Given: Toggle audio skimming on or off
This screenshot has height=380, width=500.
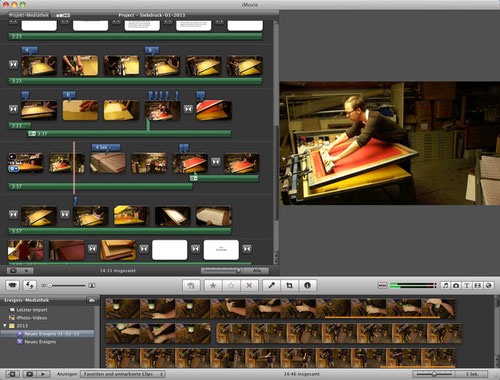Looking at the screenshot, I should pyautogui.click(x=382, y=286).
